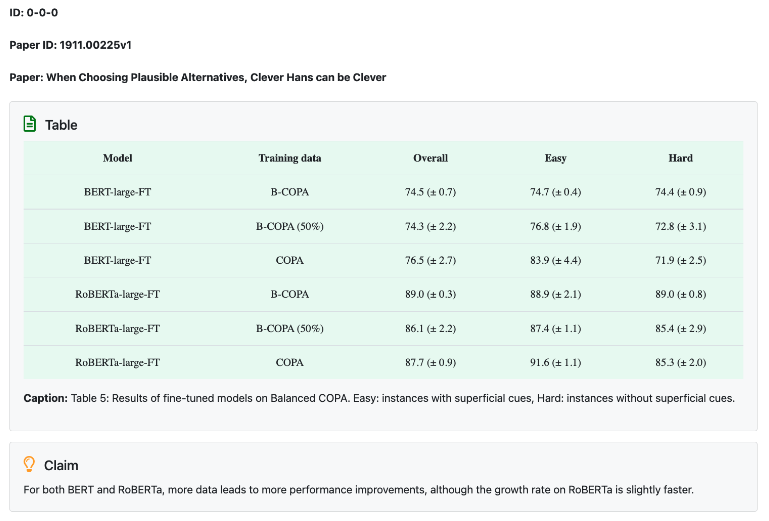This screenshot has width=769, height=521.
Task: Click the Model column header
Action: [117, 158]
